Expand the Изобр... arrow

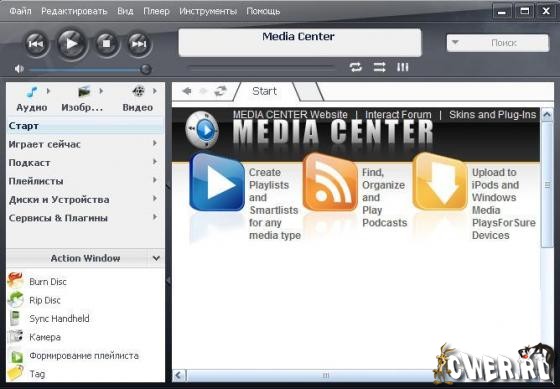[101, 91]
